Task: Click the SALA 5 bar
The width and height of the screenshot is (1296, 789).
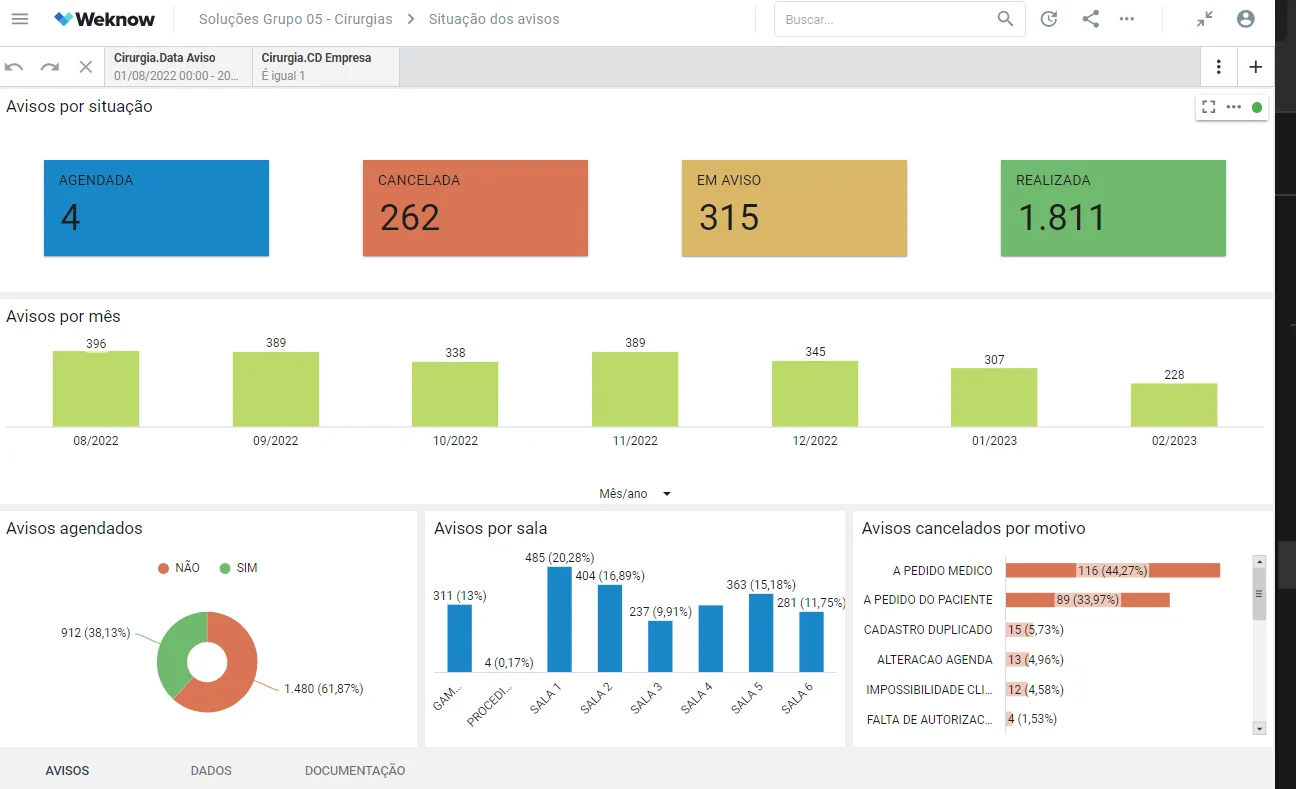Action: click(x=761, y=633)
